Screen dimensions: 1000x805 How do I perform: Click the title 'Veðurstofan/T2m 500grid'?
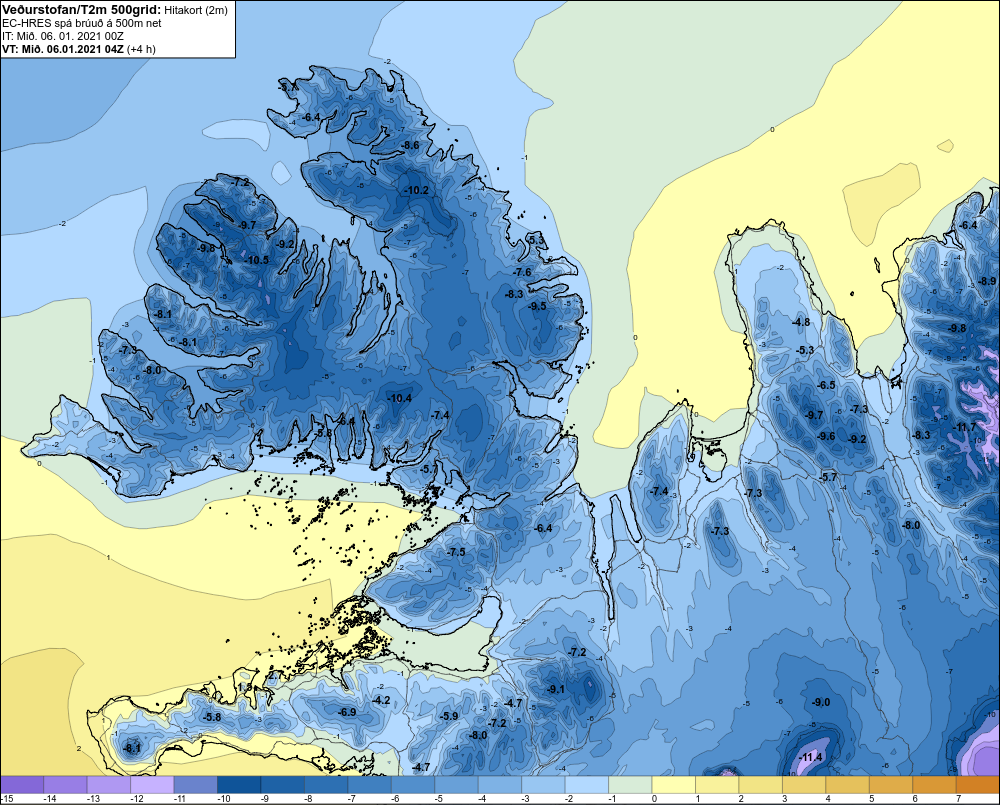point(82,10)
